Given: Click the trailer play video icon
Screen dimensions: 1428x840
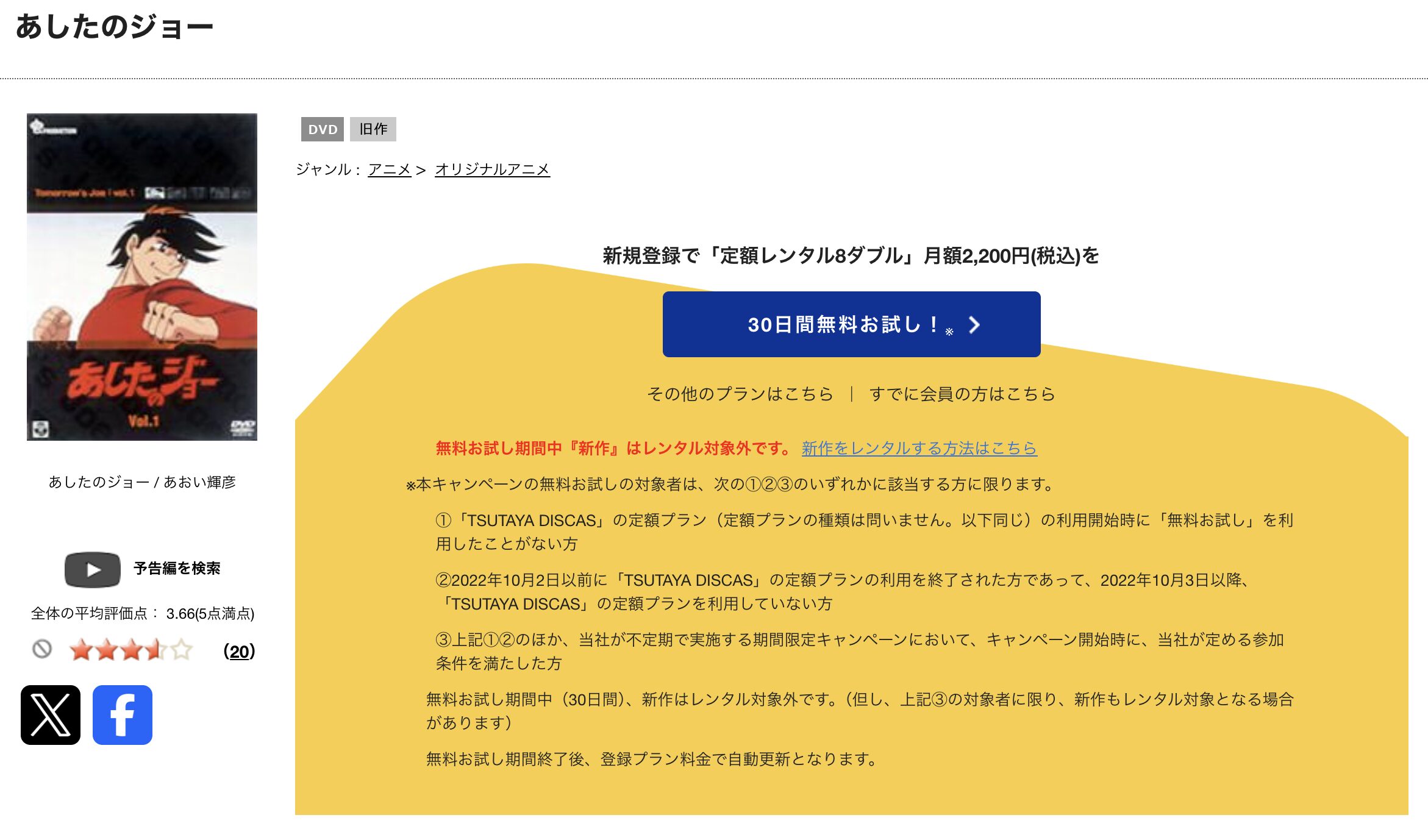Looking at the screenshot, I should [x=93, y=569].
